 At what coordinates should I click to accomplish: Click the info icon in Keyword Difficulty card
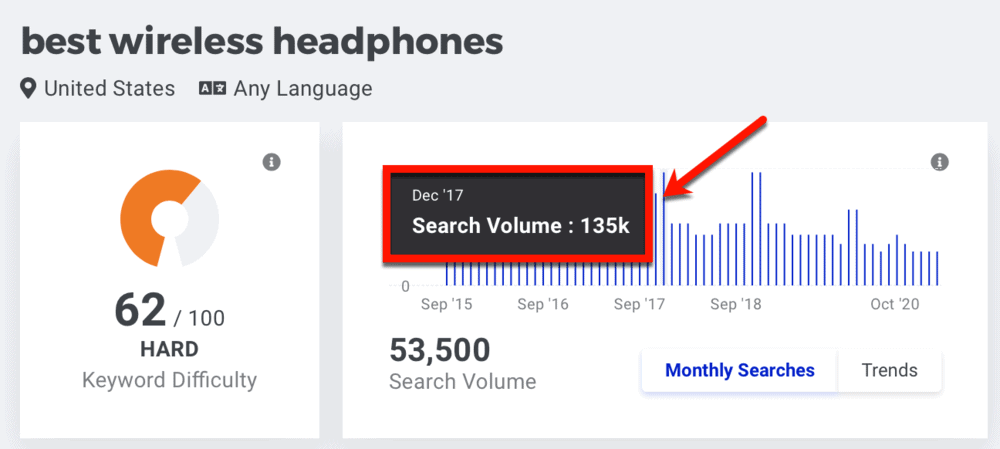point(271,162)
